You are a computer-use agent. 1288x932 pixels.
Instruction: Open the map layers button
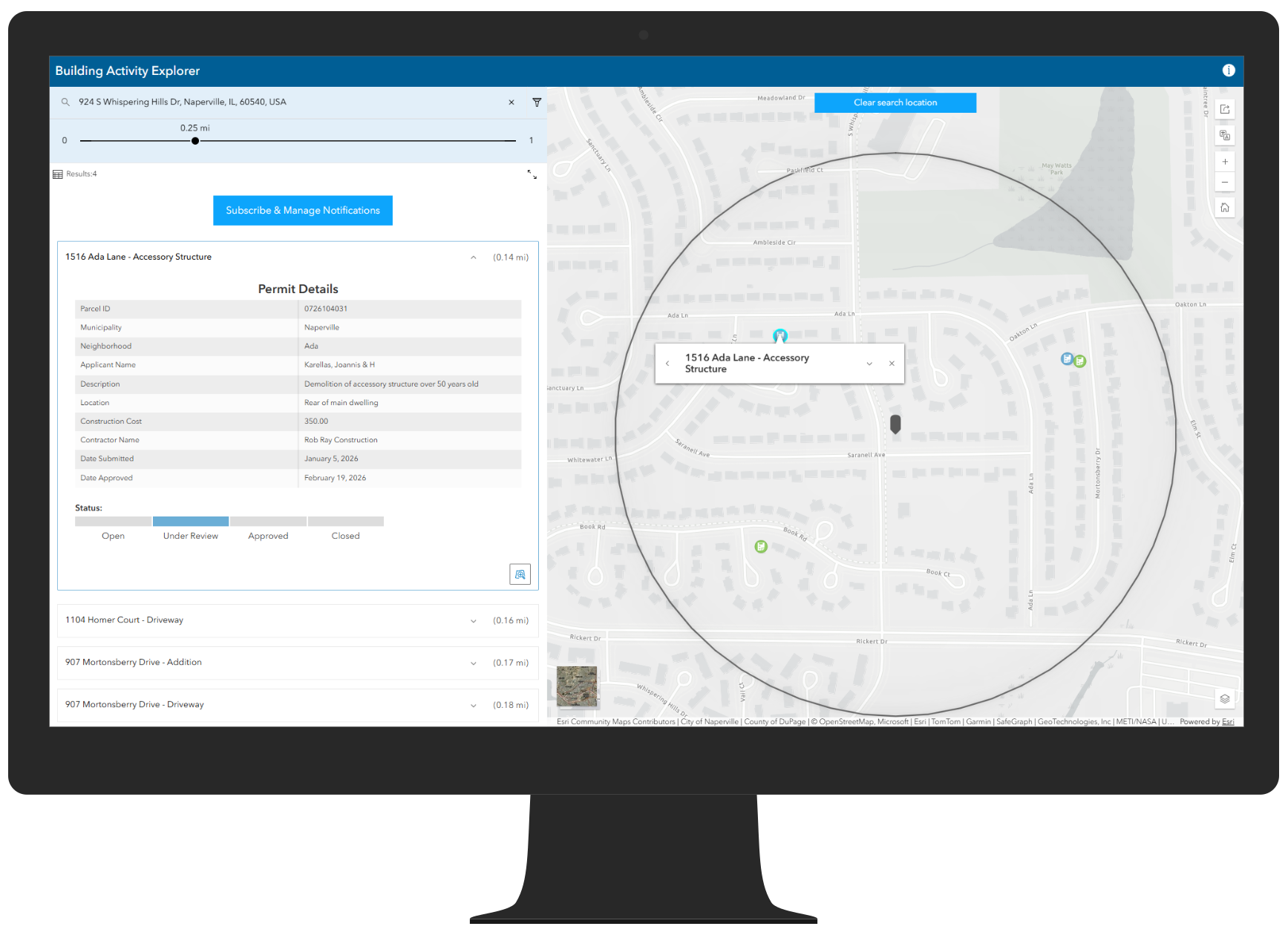tap(1225, 699)
